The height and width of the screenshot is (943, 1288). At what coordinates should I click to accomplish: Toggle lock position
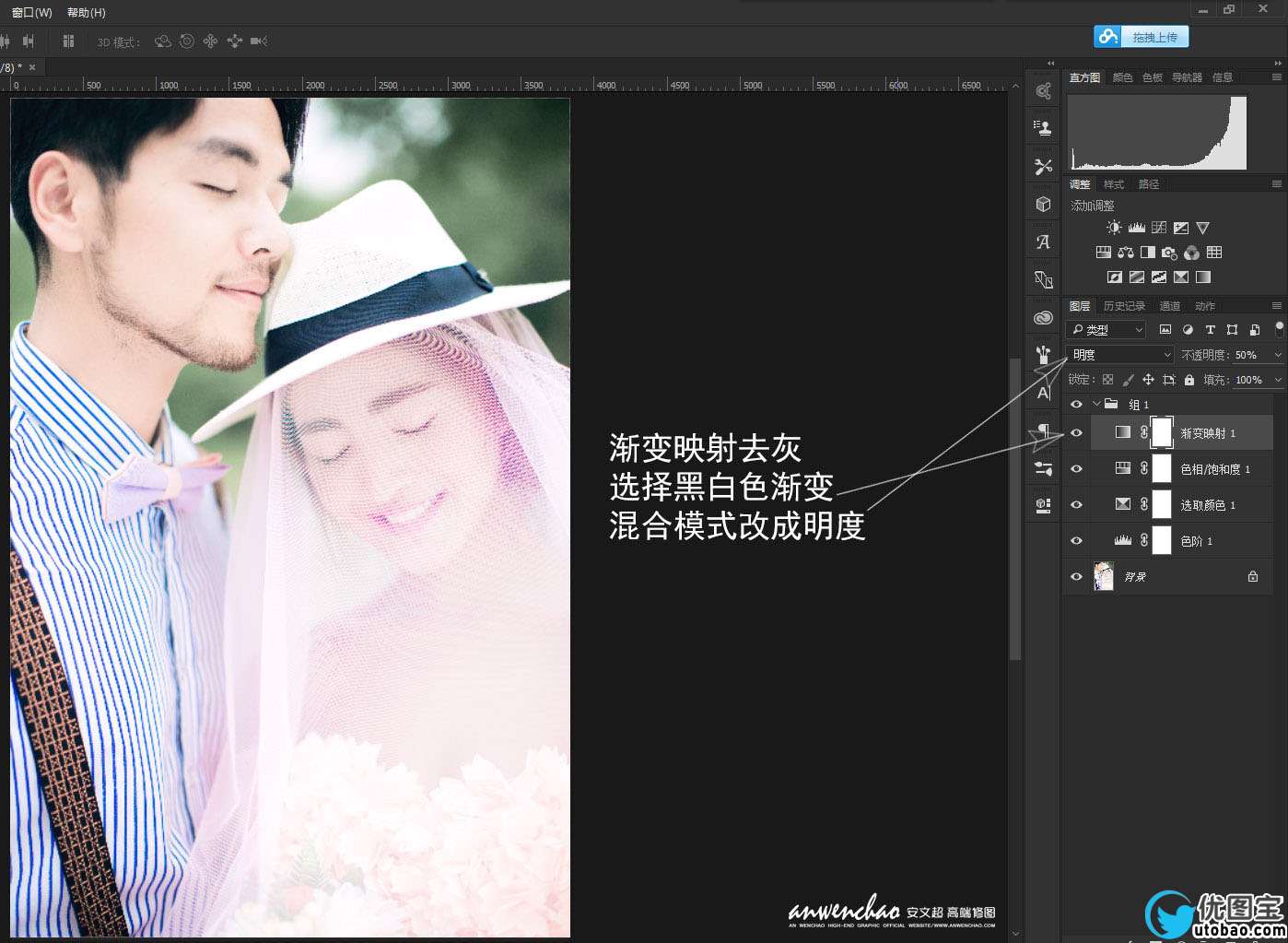click(1148, 380)
